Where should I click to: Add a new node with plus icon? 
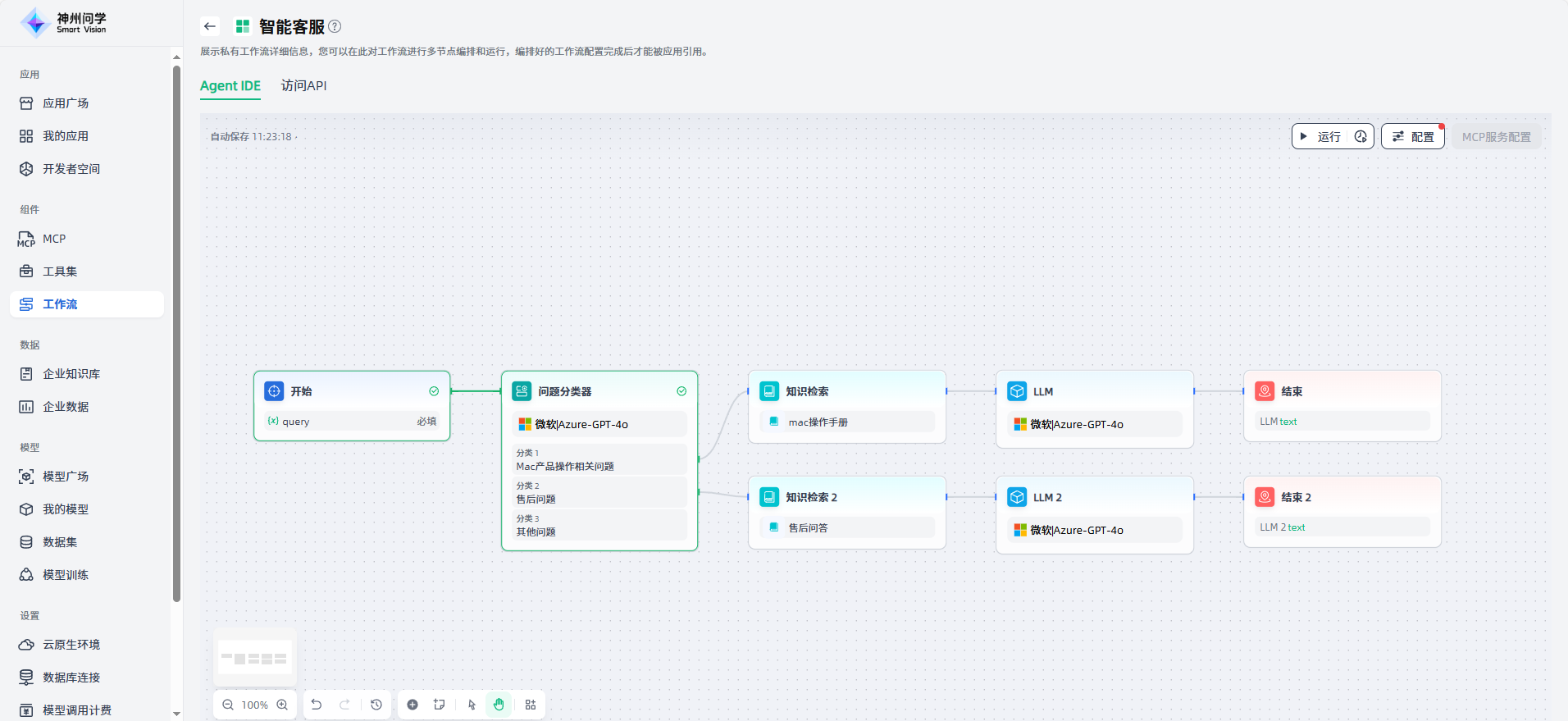(413, 705)
